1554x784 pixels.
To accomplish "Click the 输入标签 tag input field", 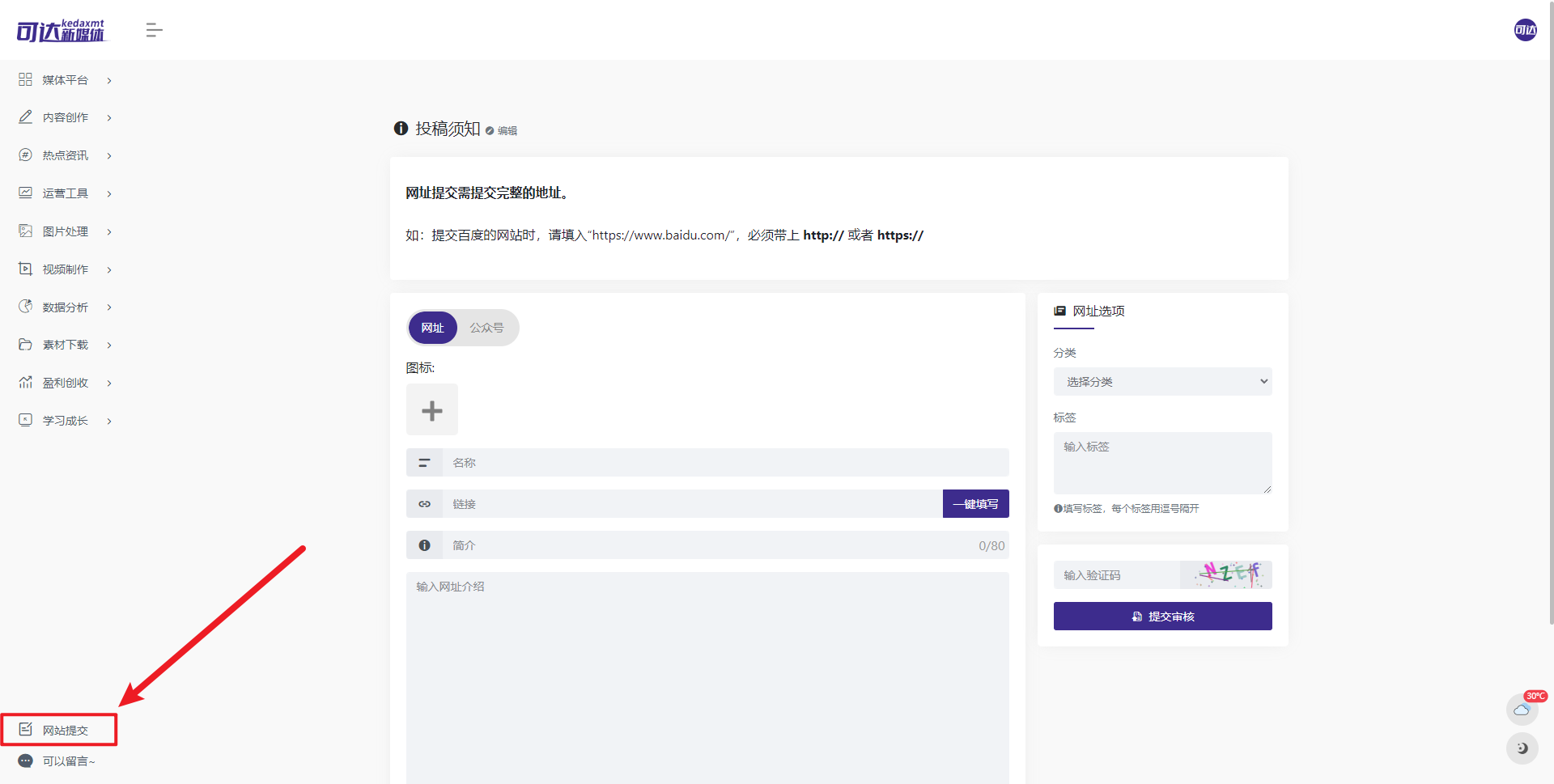I will (1162, 463).
